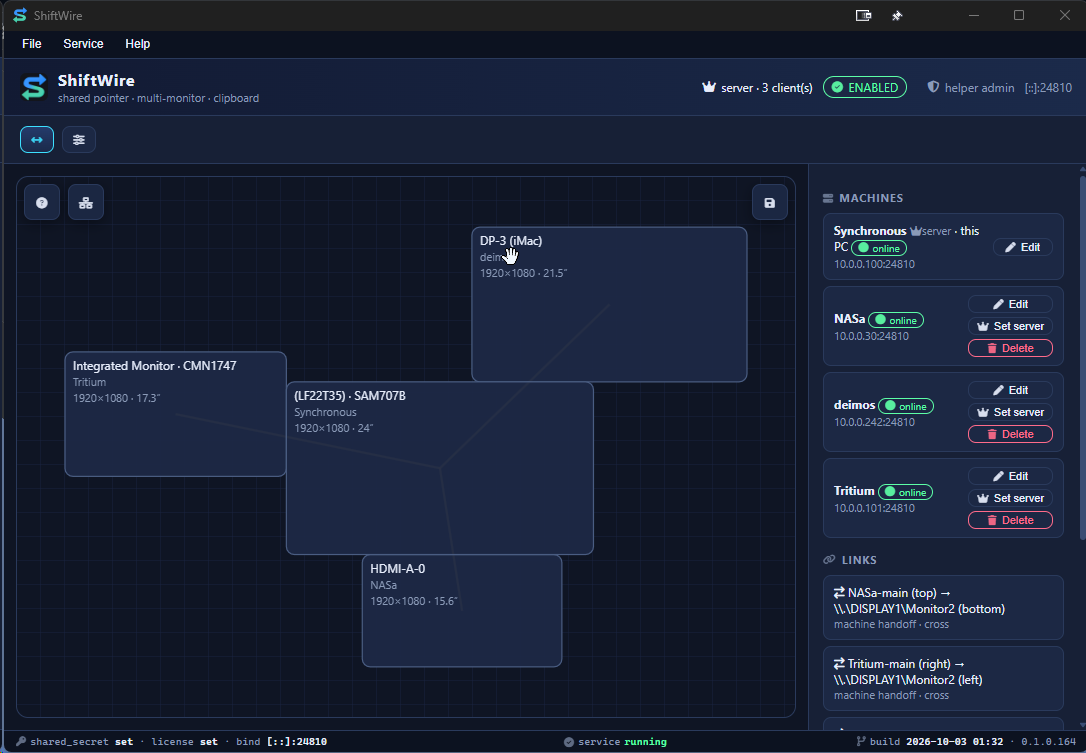Image resolution: width=1086 pixels, height=753 pixels.
Task: Delete the deimos machine
Action: tap(1010, 434)
